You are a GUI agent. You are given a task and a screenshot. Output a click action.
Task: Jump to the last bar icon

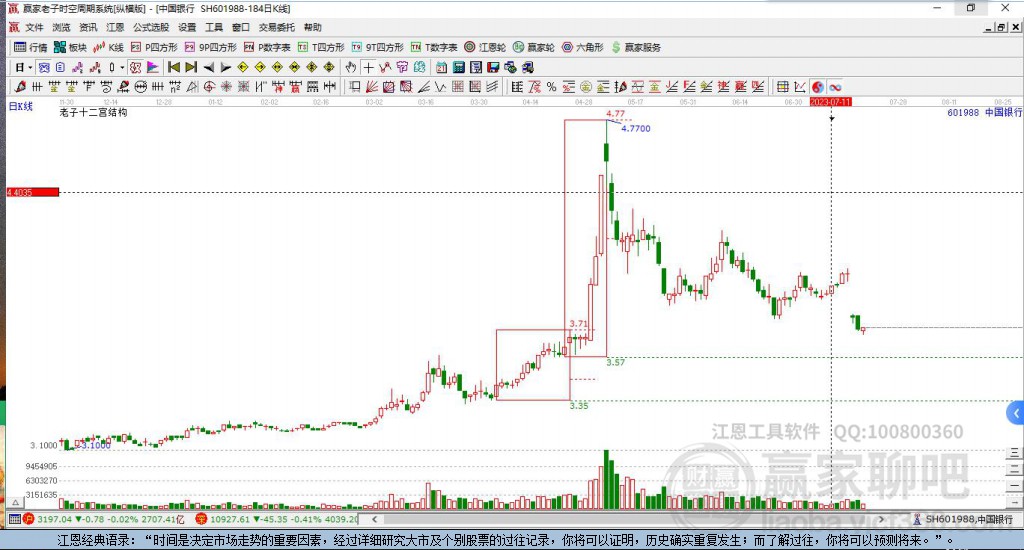[x=191, y=67]
